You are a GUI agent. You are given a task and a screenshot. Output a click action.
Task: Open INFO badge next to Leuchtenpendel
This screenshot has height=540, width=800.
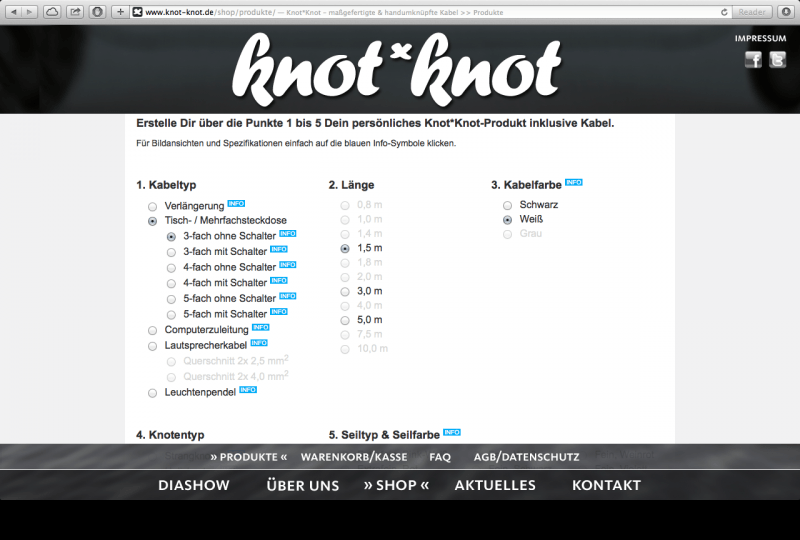click(x=248, y=389)
